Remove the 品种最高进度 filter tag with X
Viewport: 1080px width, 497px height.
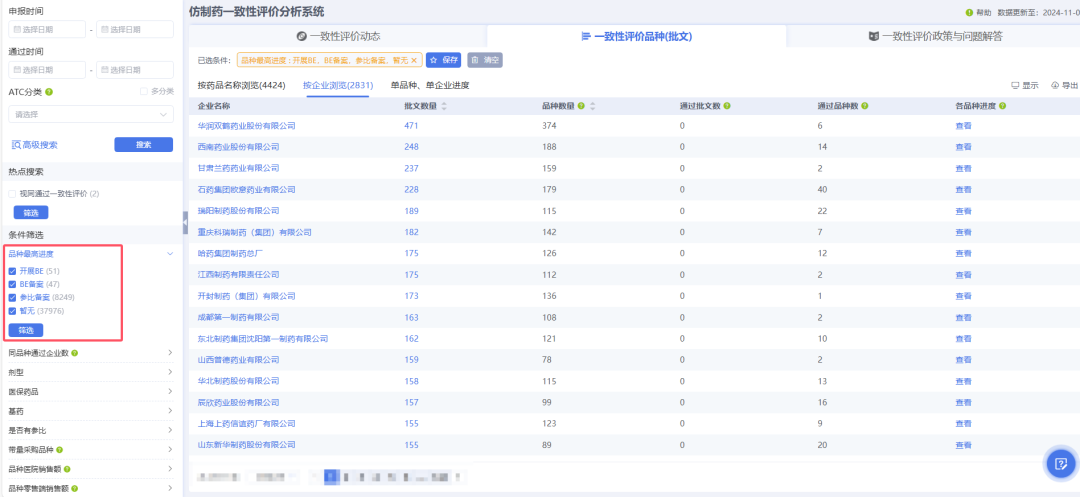[414, 61]
